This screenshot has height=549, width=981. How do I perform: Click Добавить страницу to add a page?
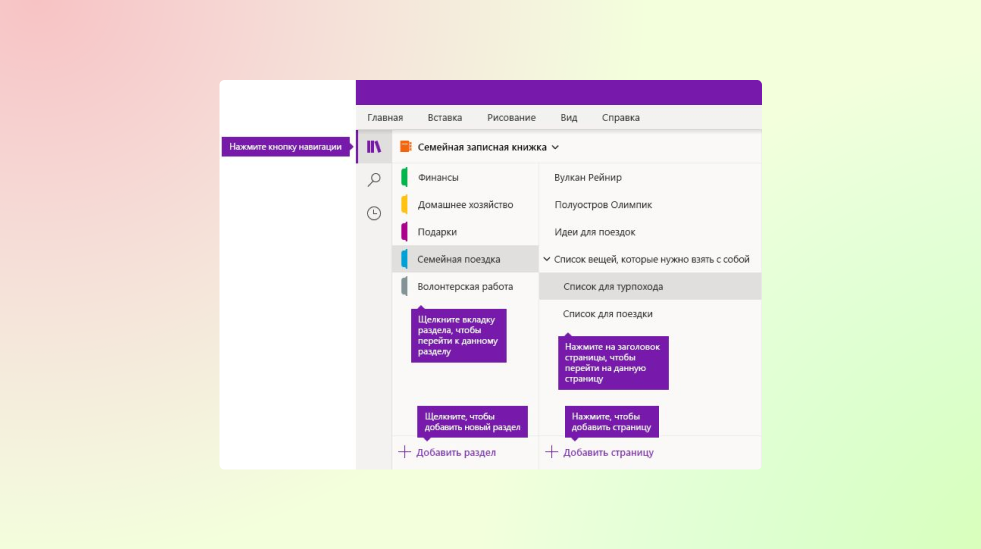tap(608, 452)
